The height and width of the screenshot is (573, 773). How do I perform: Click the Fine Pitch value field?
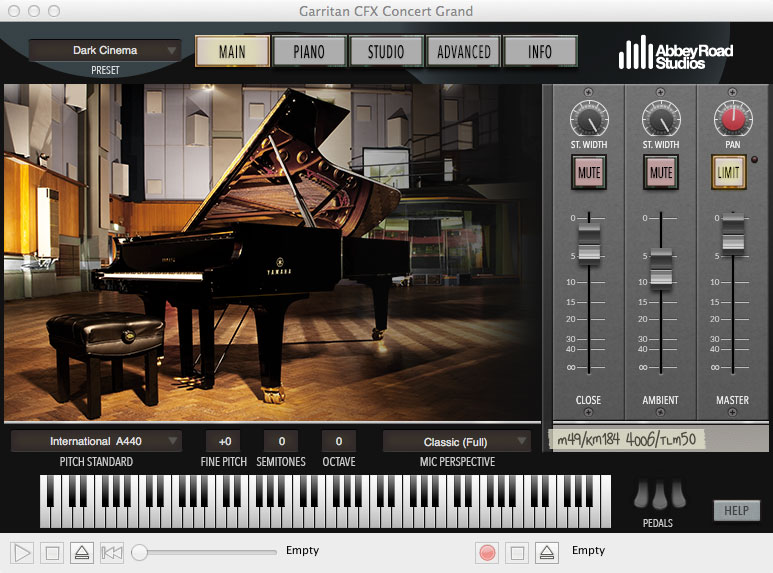point(223,441)
